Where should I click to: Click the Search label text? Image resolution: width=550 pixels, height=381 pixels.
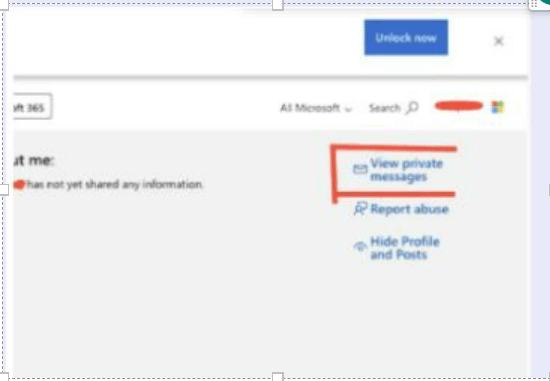pos(384,108)
